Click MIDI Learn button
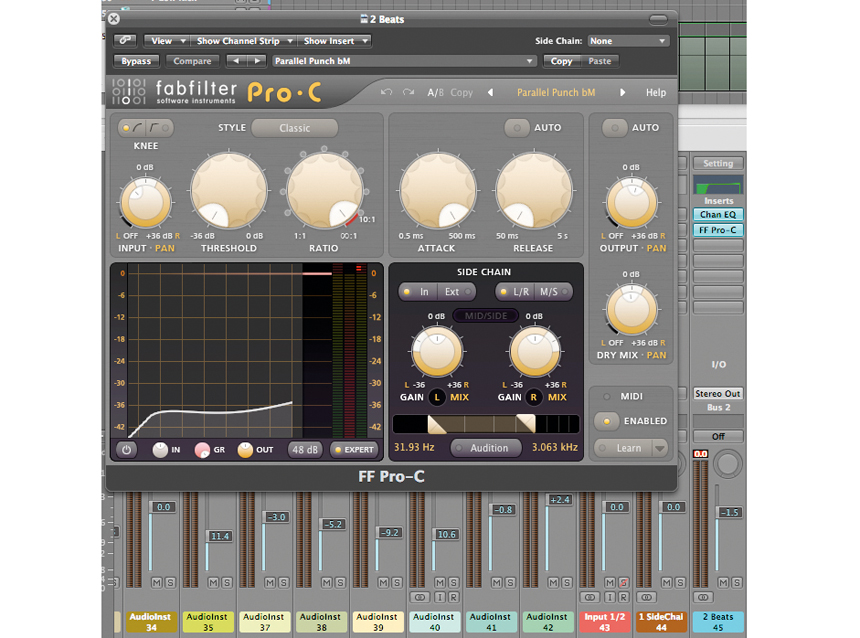 click(624, 448)
